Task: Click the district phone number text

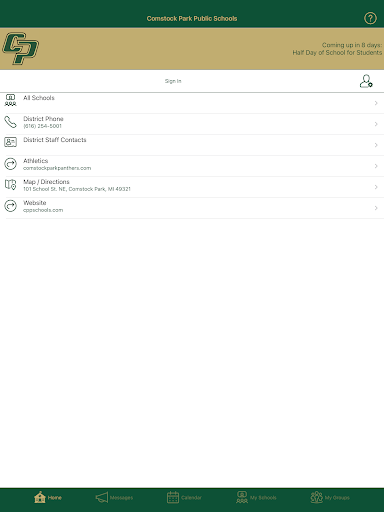Action: click(42, 126)
